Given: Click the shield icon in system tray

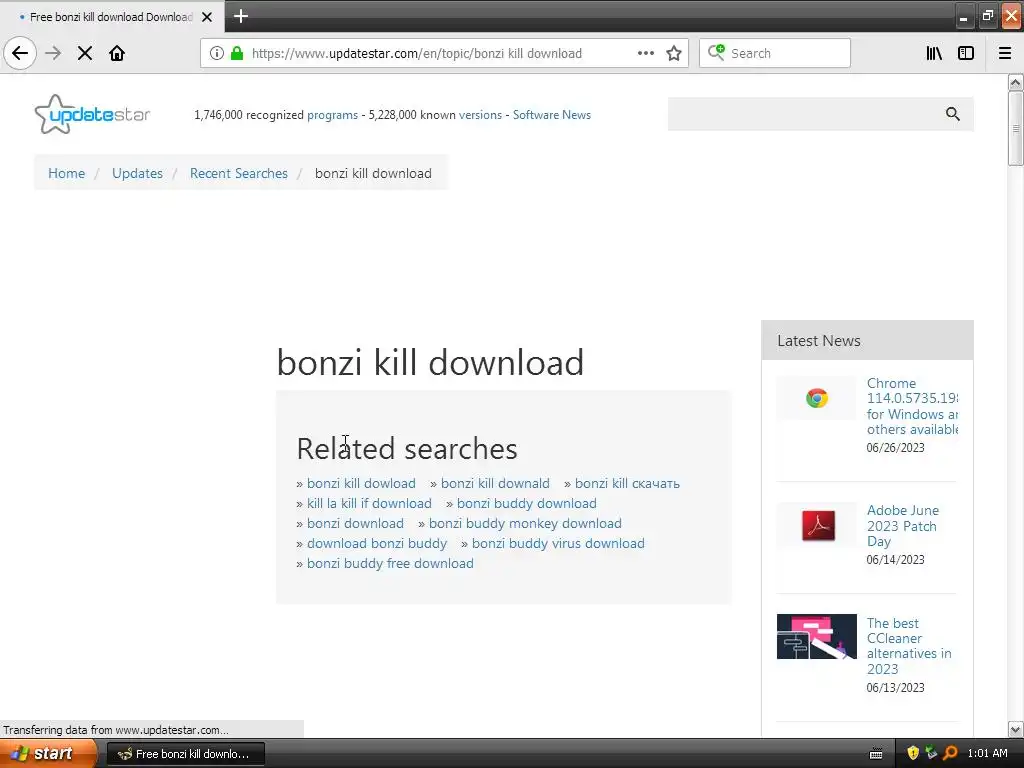Looking at the screenshot, I should coord(913,753).
